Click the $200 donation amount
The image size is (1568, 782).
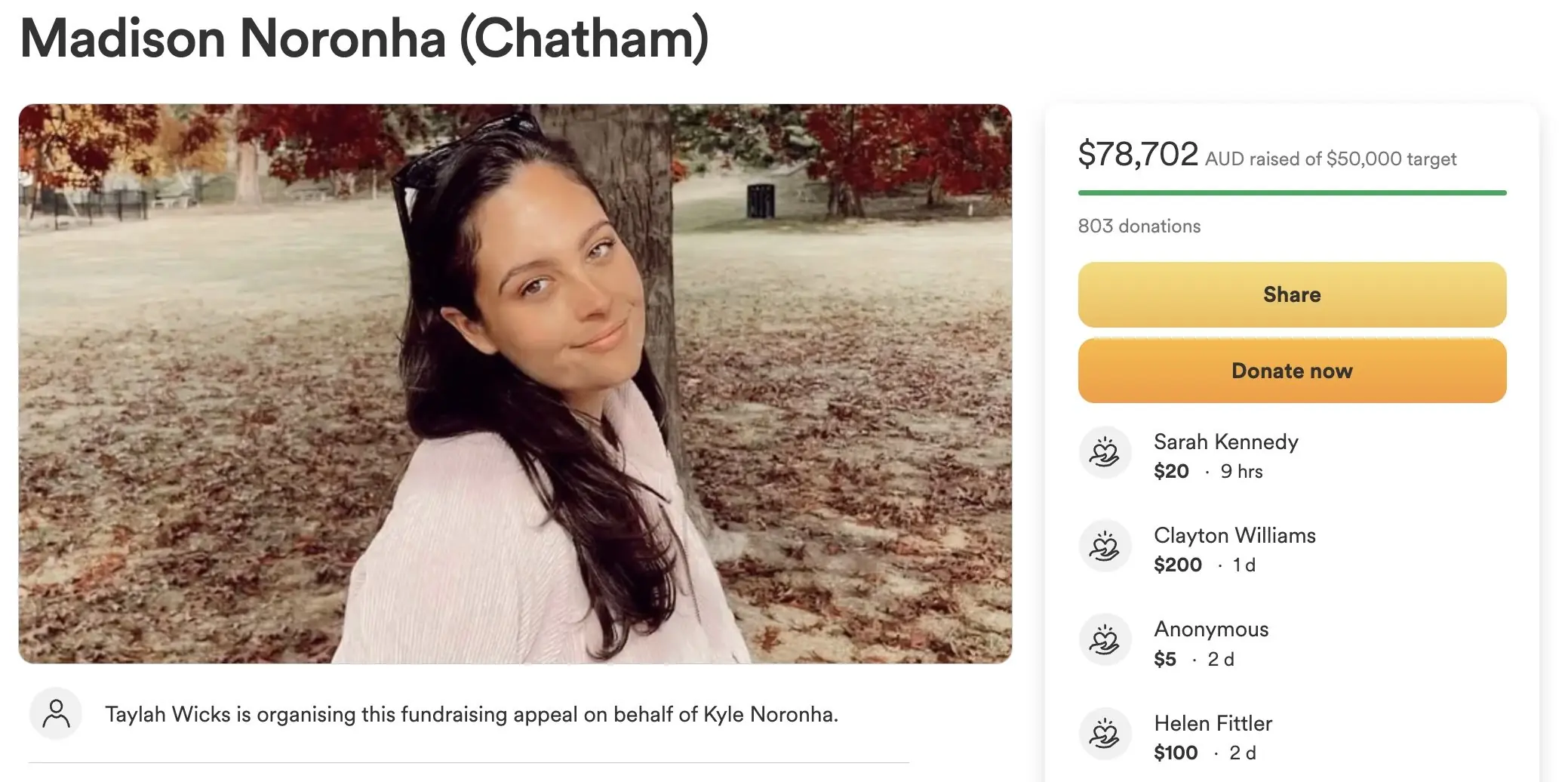click(x=1177, y=565)
